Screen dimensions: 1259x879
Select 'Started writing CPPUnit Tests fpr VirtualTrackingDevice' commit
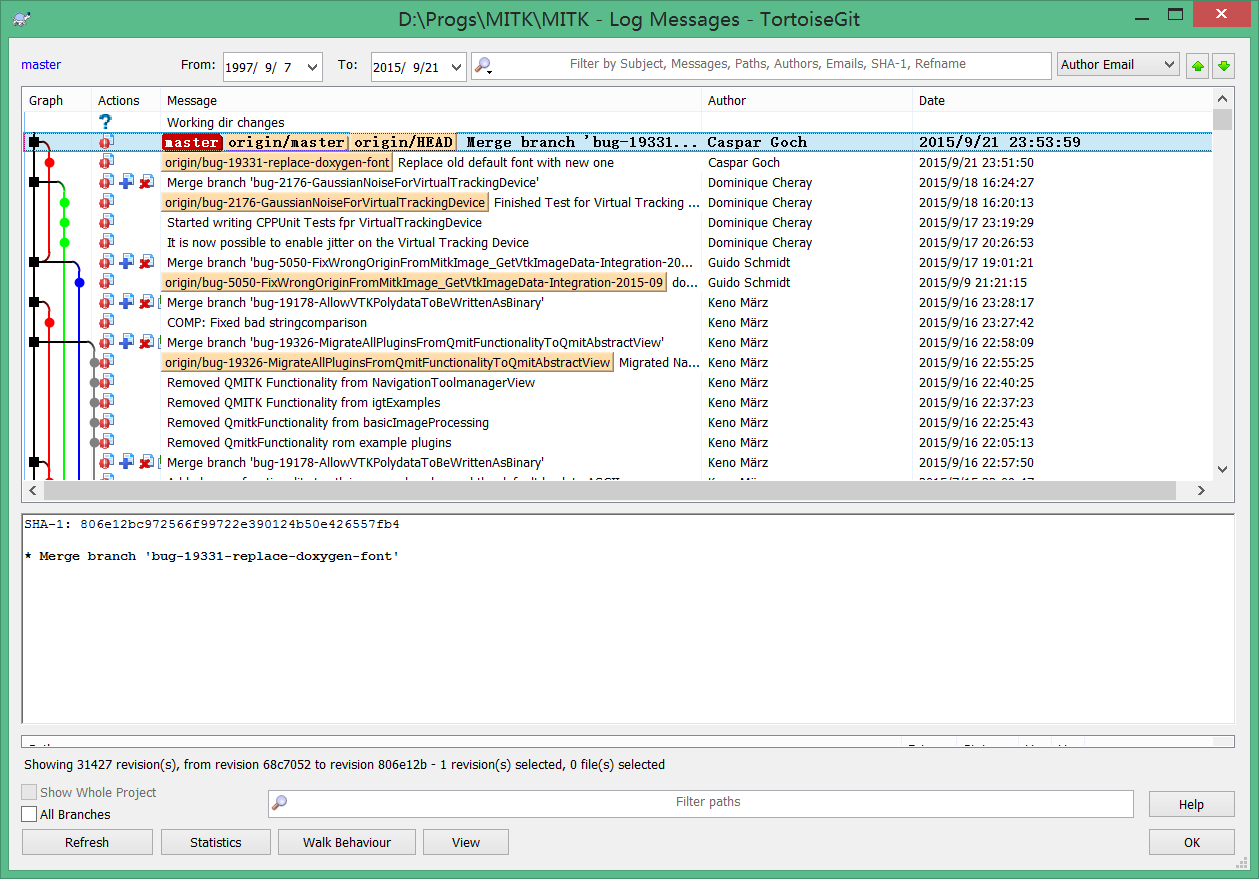pos(617,222)
